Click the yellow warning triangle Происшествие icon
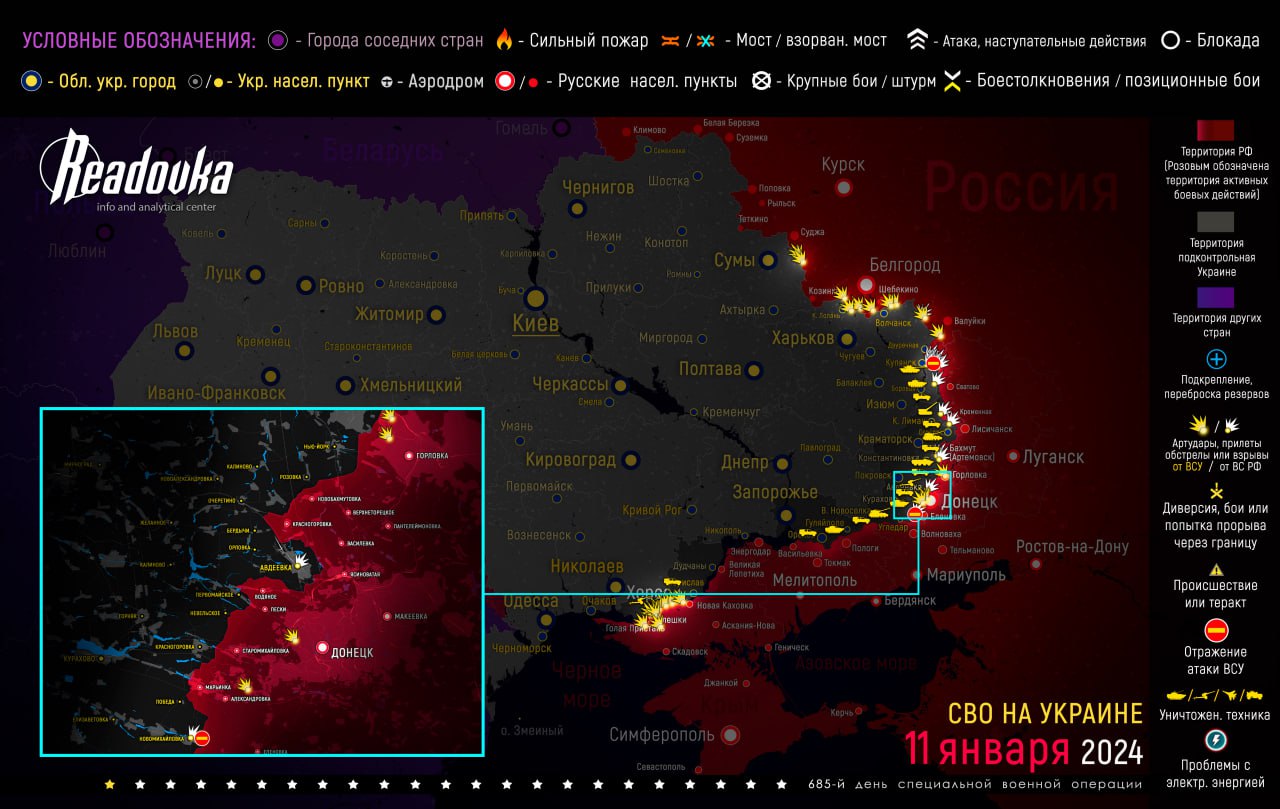This screenshot has height=809, width=1280. pyautogui.click(x=1216, y=569)
